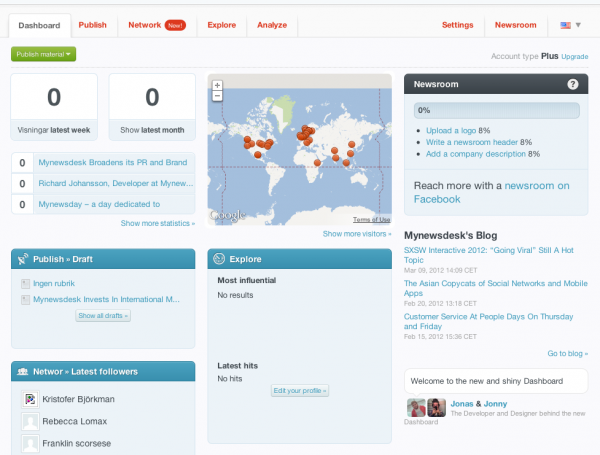This screenshot has height=455, width=600.
Task: Click Write a newsroom header link
Action: tap(472, 142)
